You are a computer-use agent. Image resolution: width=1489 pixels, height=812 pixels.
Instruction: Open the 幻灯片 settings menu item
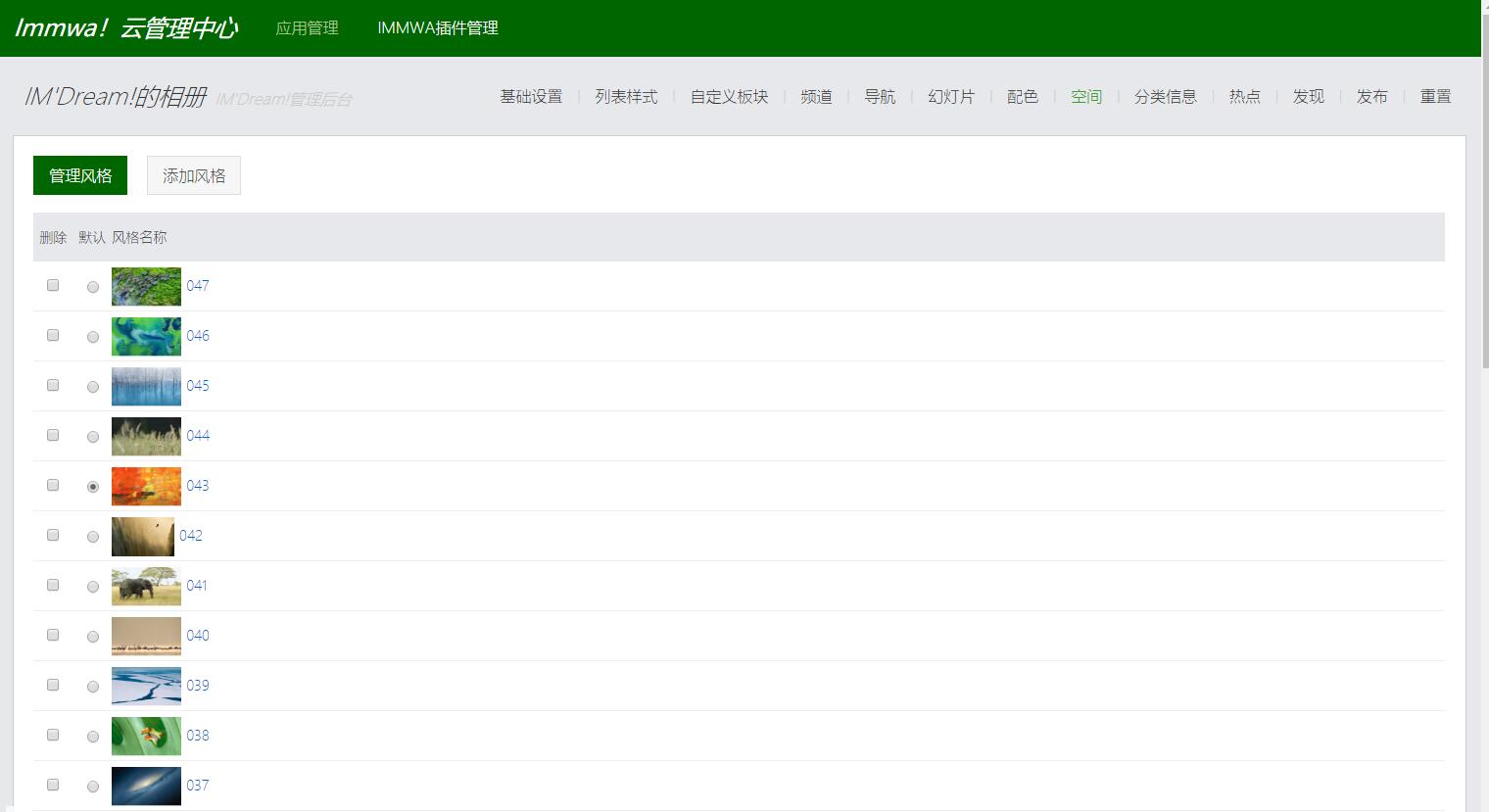[x=950, y=96]
